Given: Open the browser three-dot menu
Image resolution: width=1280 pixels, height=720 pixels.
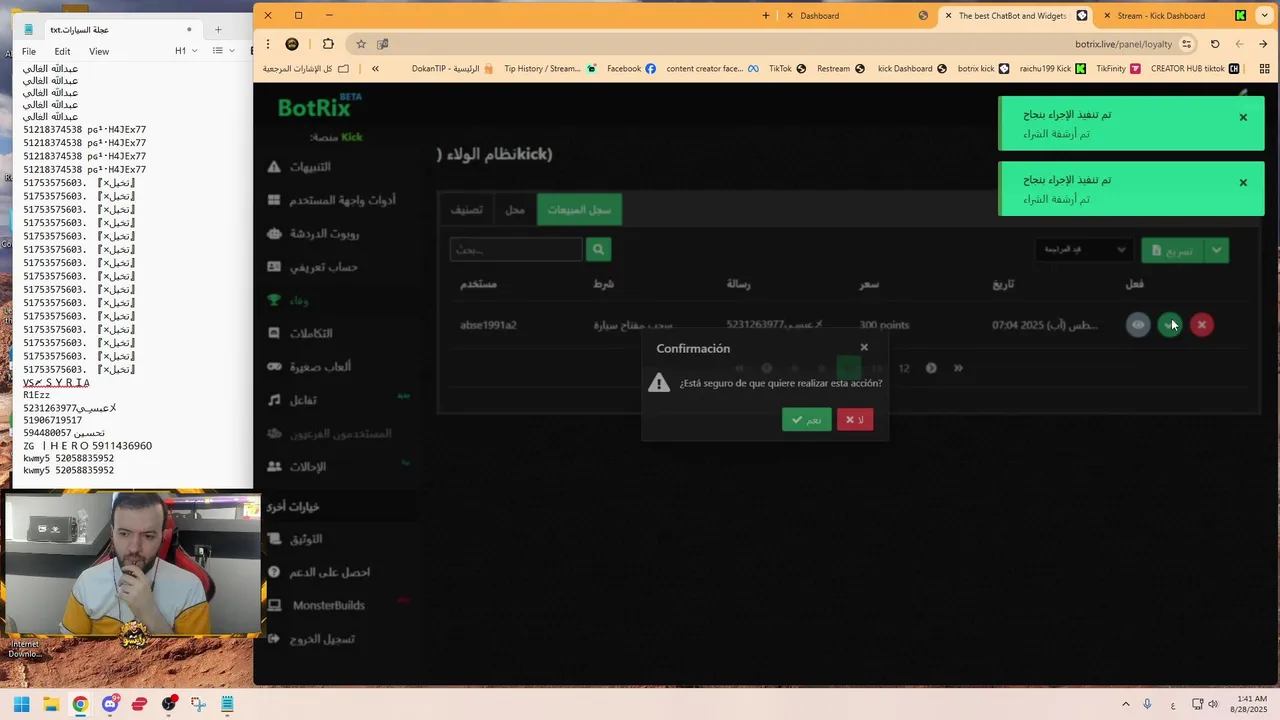Looking at the screenshot, I should coord(268,44).
